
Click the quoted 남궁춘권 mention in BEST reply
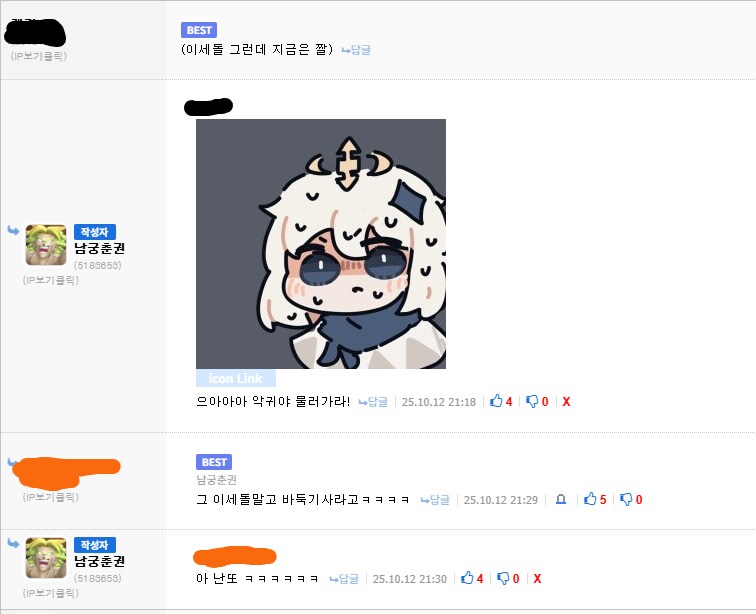point(216,480)
